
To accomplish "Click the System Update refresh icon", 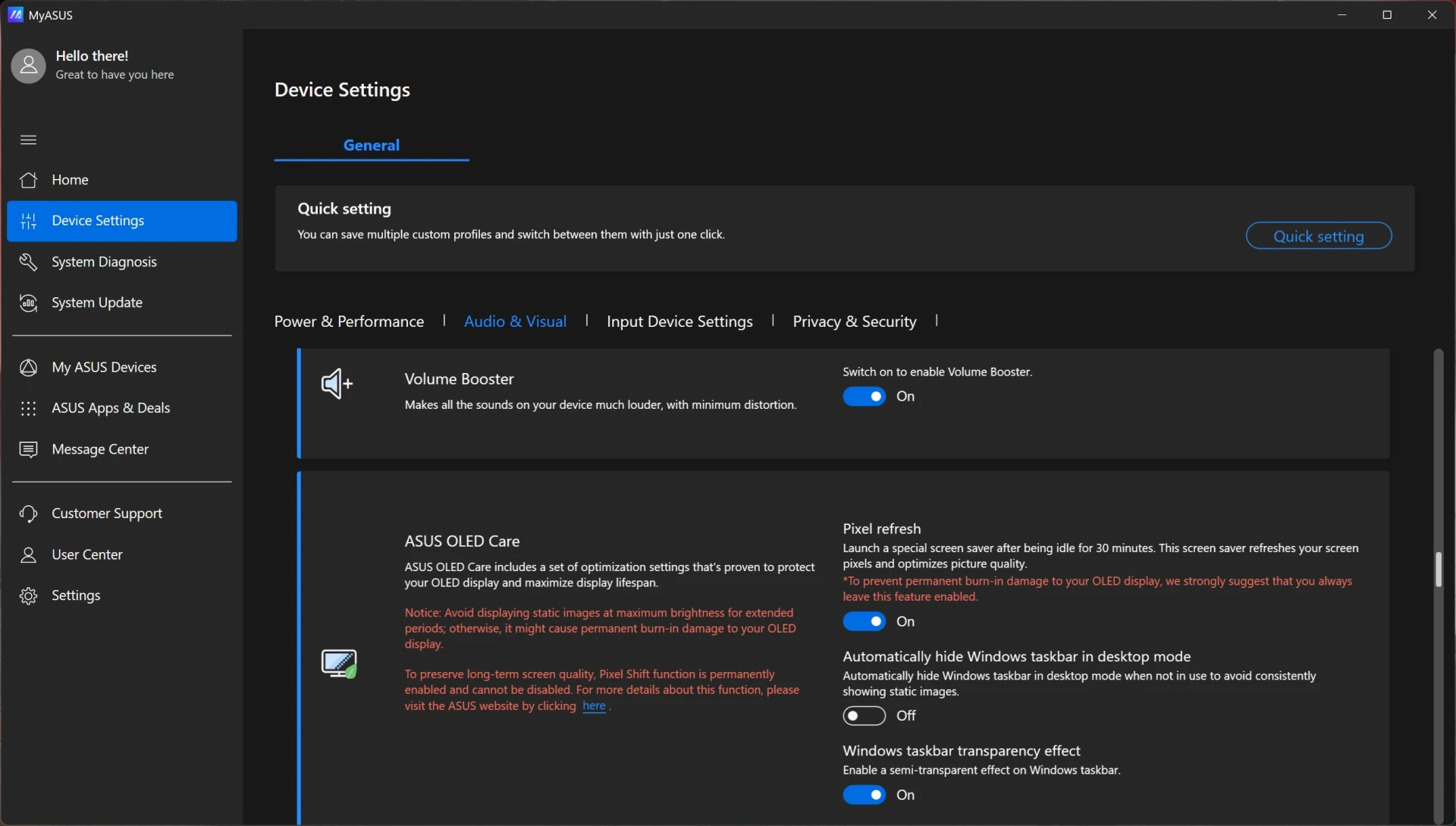I will (28, 303).
